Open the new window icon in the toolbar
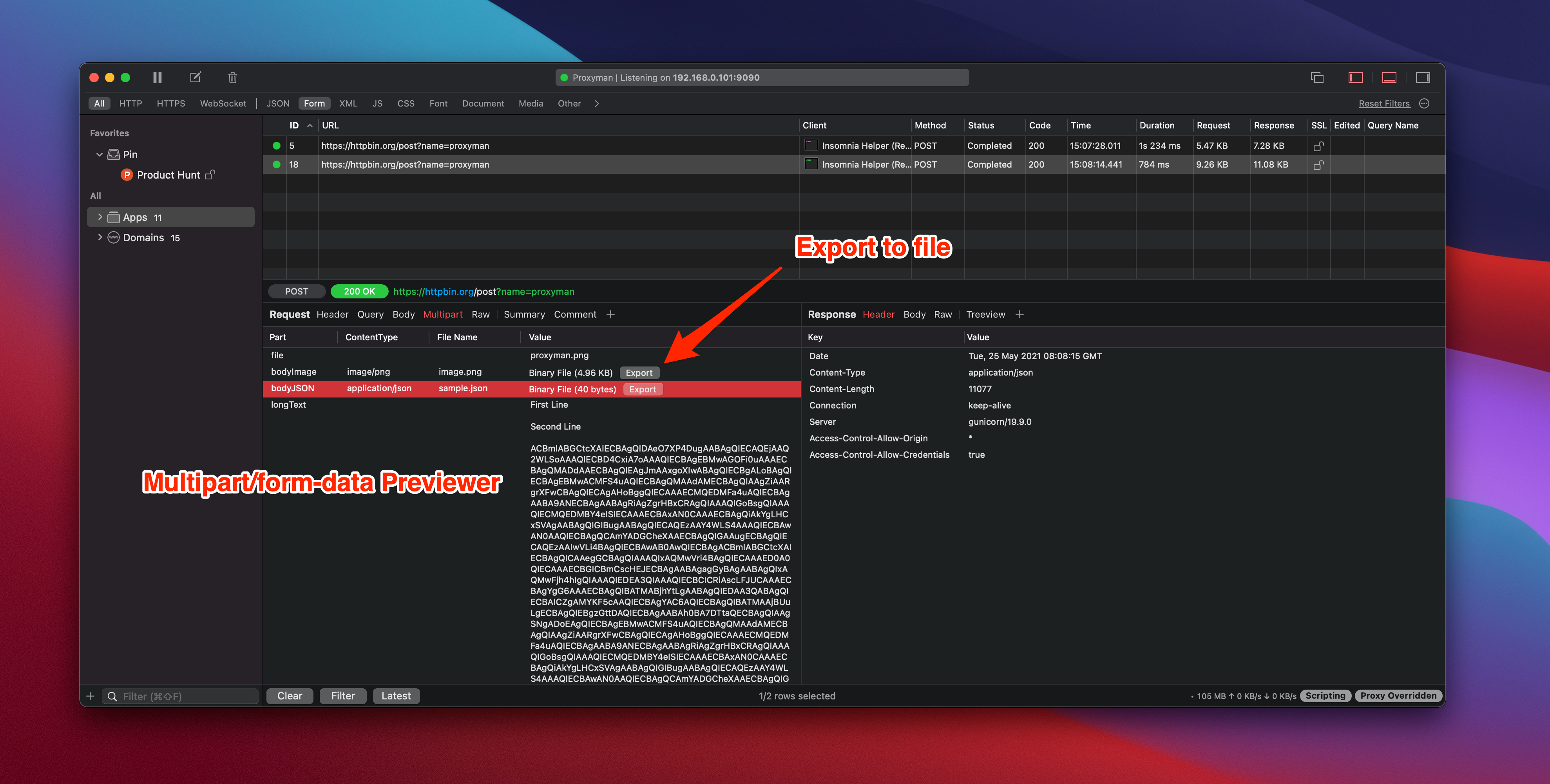The image size is (1550, 784). [1317, 78]
